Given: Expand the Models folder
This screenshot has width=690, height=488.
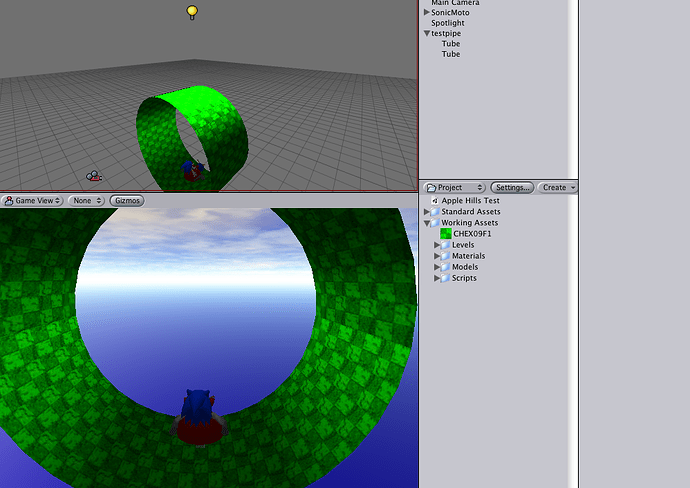Looking at the screenshot, I should (x=437, y=267).
